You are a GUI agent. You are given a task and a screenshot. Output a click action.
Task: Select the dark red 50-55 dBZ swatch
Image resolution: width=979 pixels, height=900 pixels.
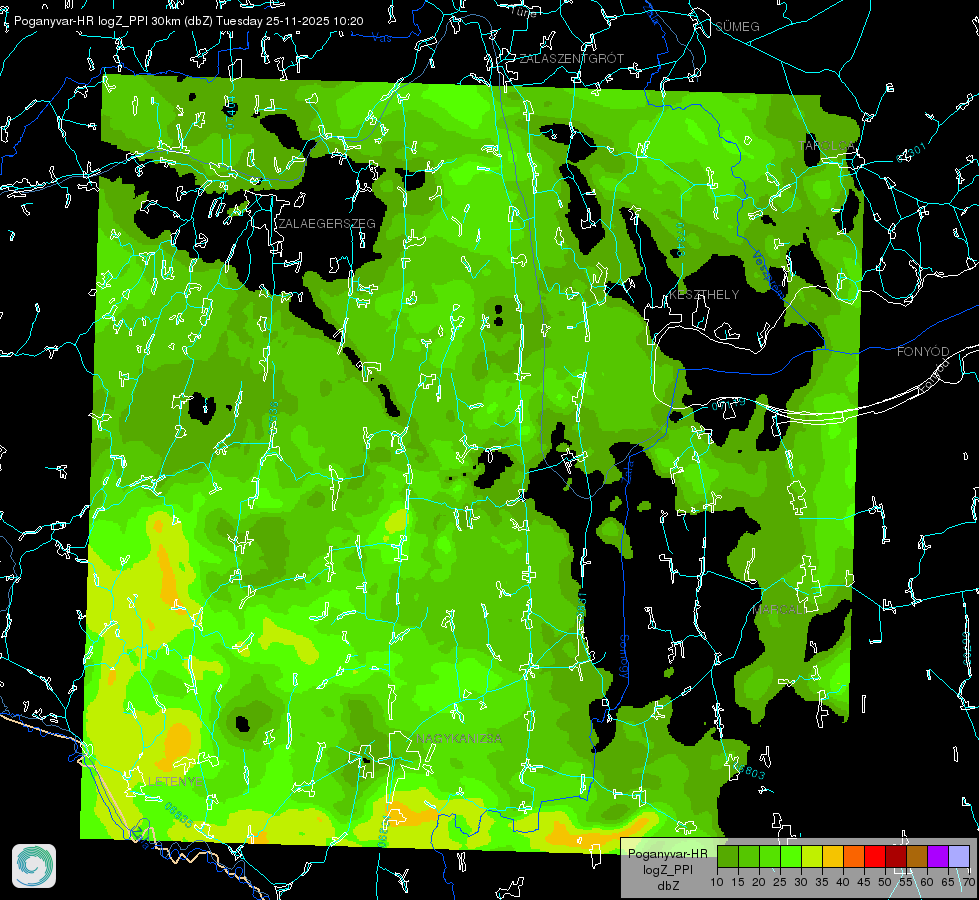pos(896,856)
